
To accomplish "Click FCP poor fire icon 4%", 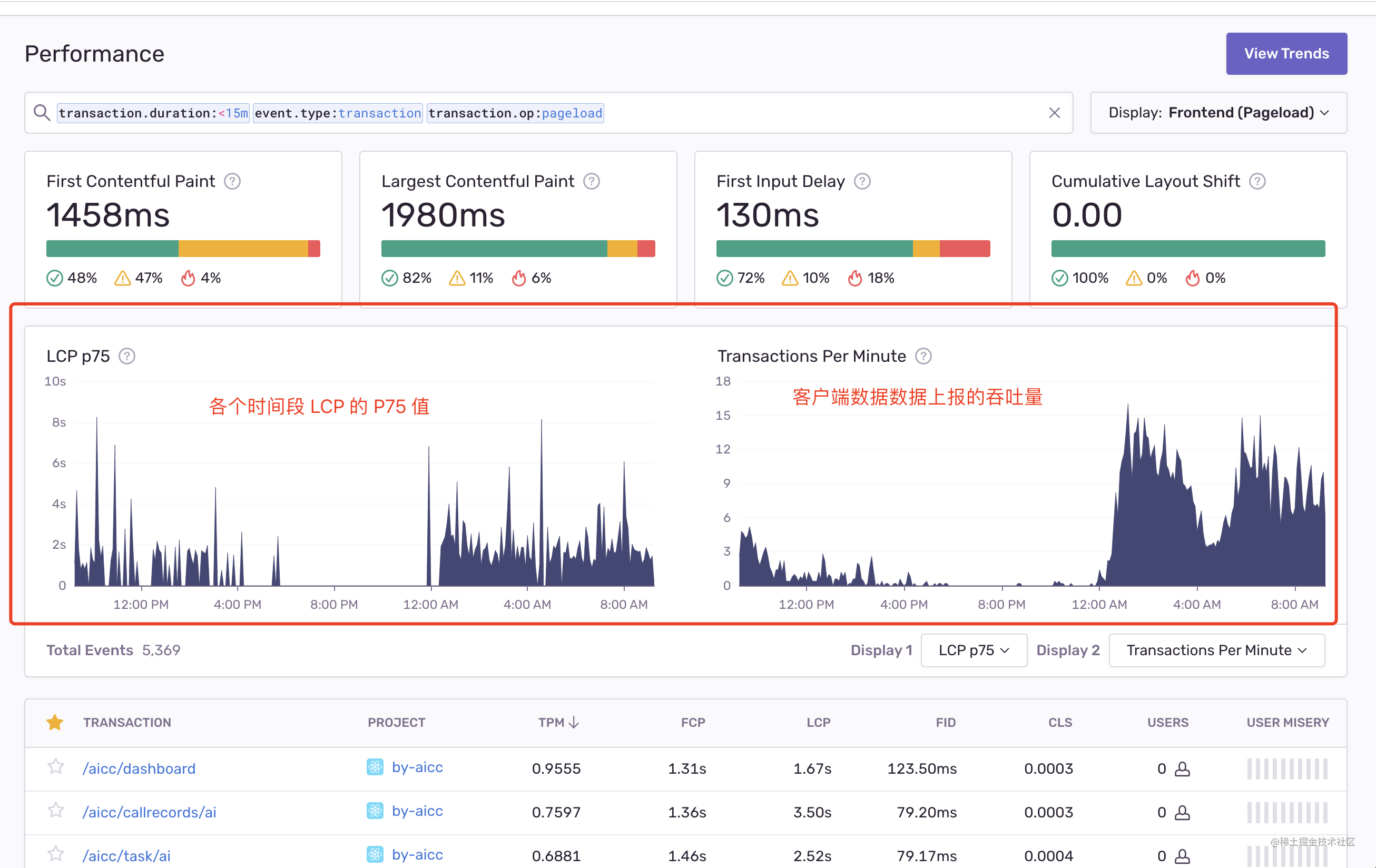I will [x=188, y=278].
